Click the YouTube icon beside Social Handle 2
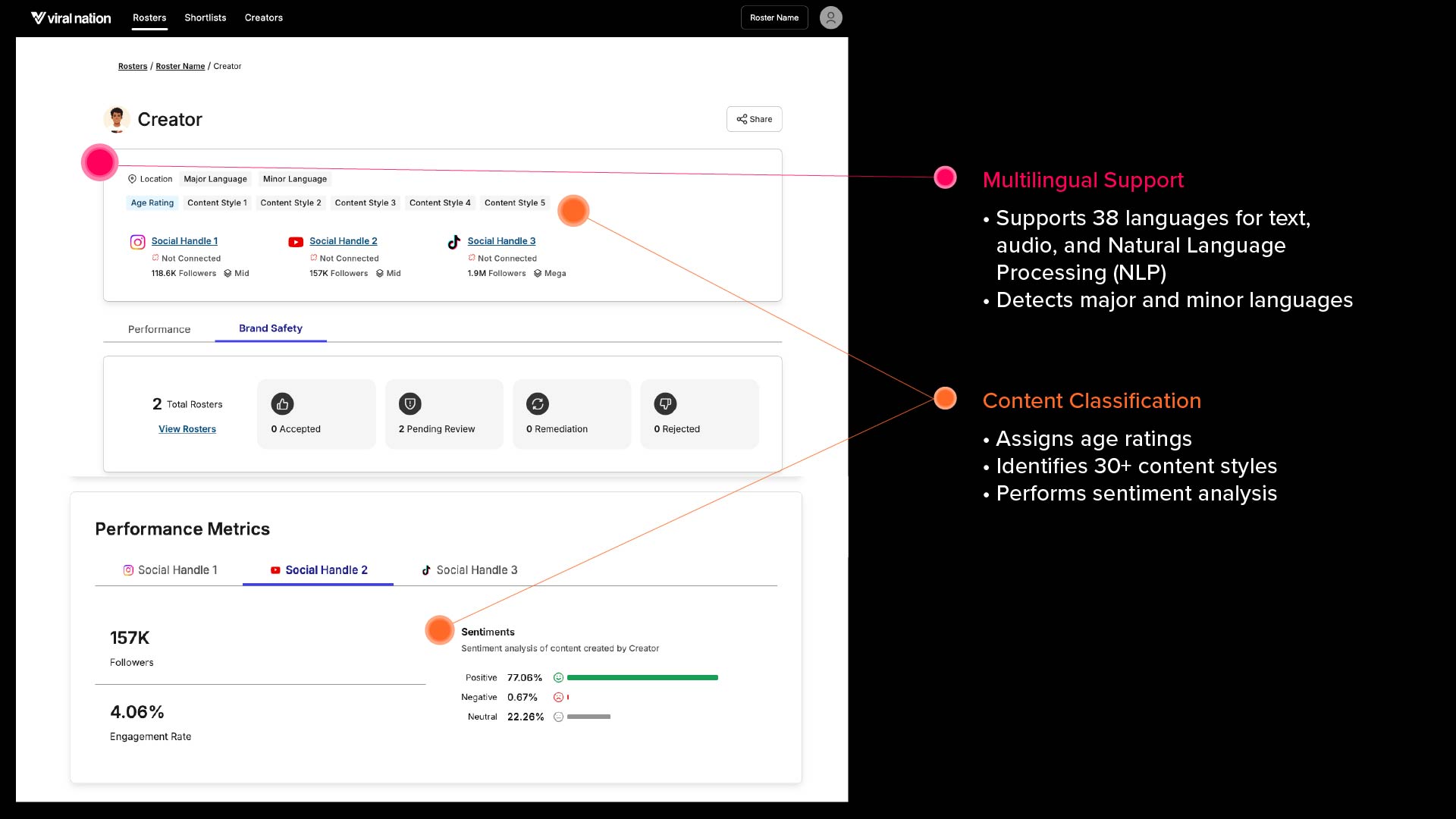The width and height of the screenshot is (1456, 819). pyautogui.click(x=296, y=242)
